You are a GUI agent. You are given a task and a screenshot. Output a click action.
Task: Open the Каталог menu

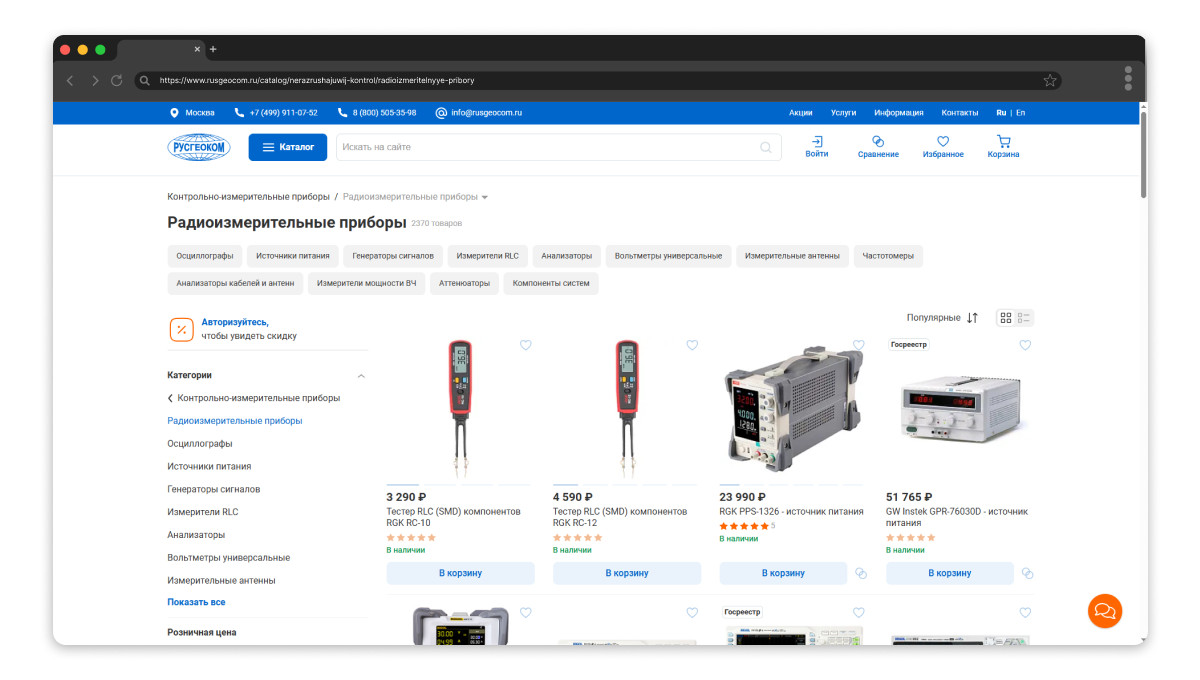pyautogui.click(x=288, y=147)
